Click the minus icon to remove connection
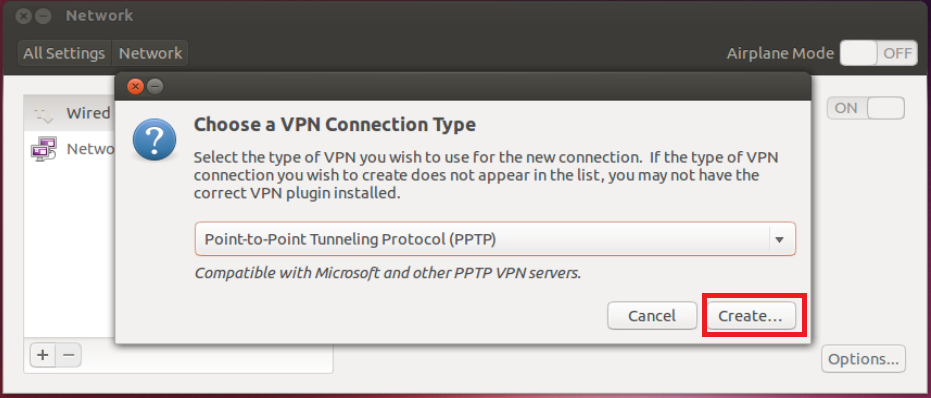 (x=69, y=355)
